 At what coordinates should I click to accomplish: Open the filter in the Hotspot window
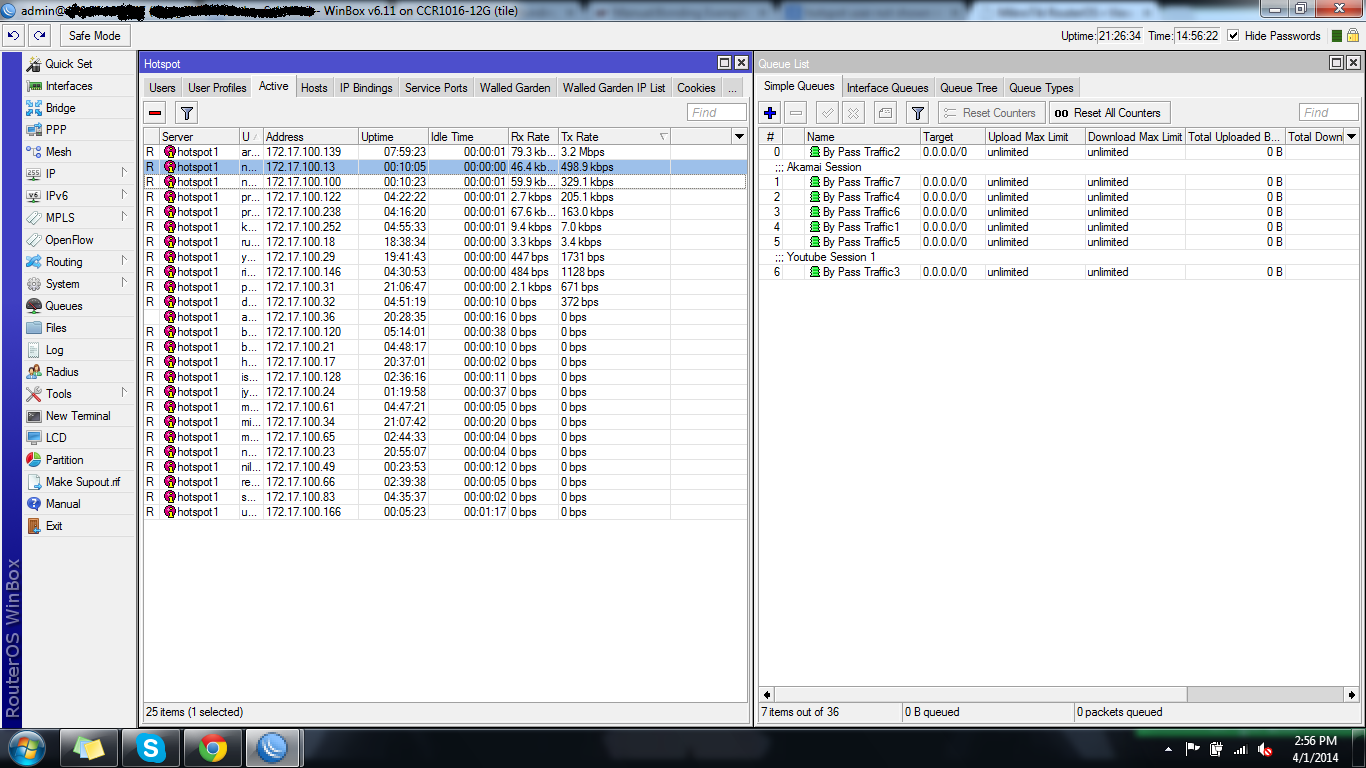pyautogui.click(x=187, y=113)
